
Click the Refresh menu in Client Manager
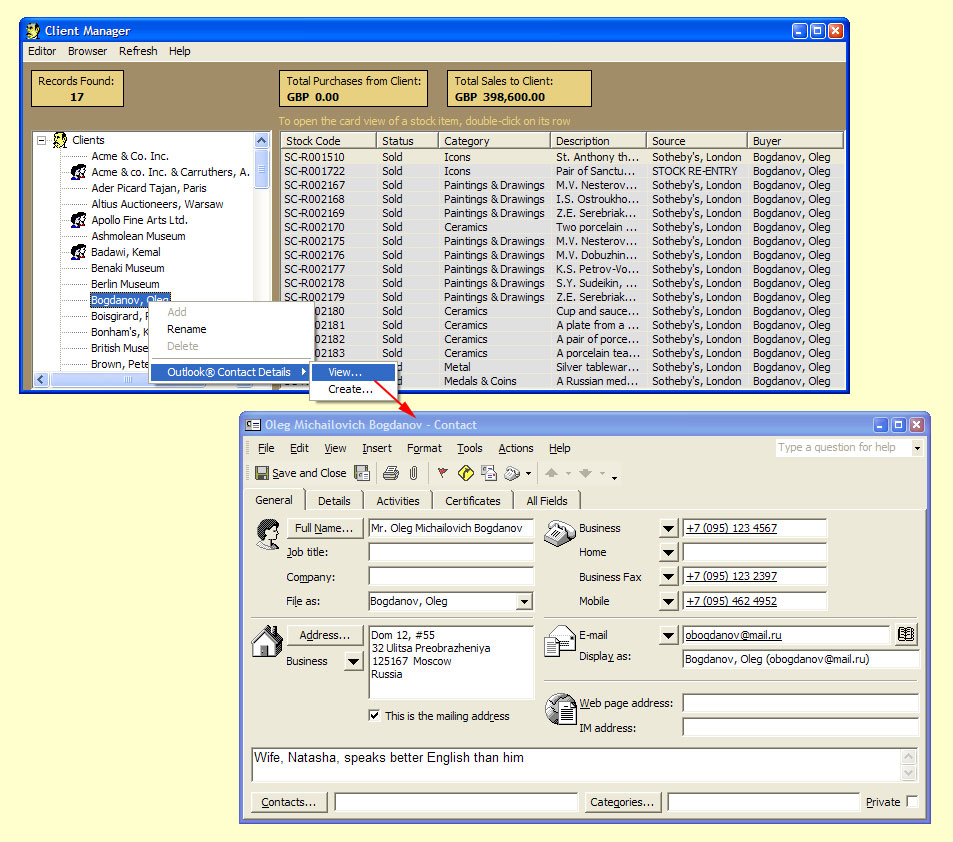tap(138, 51)
